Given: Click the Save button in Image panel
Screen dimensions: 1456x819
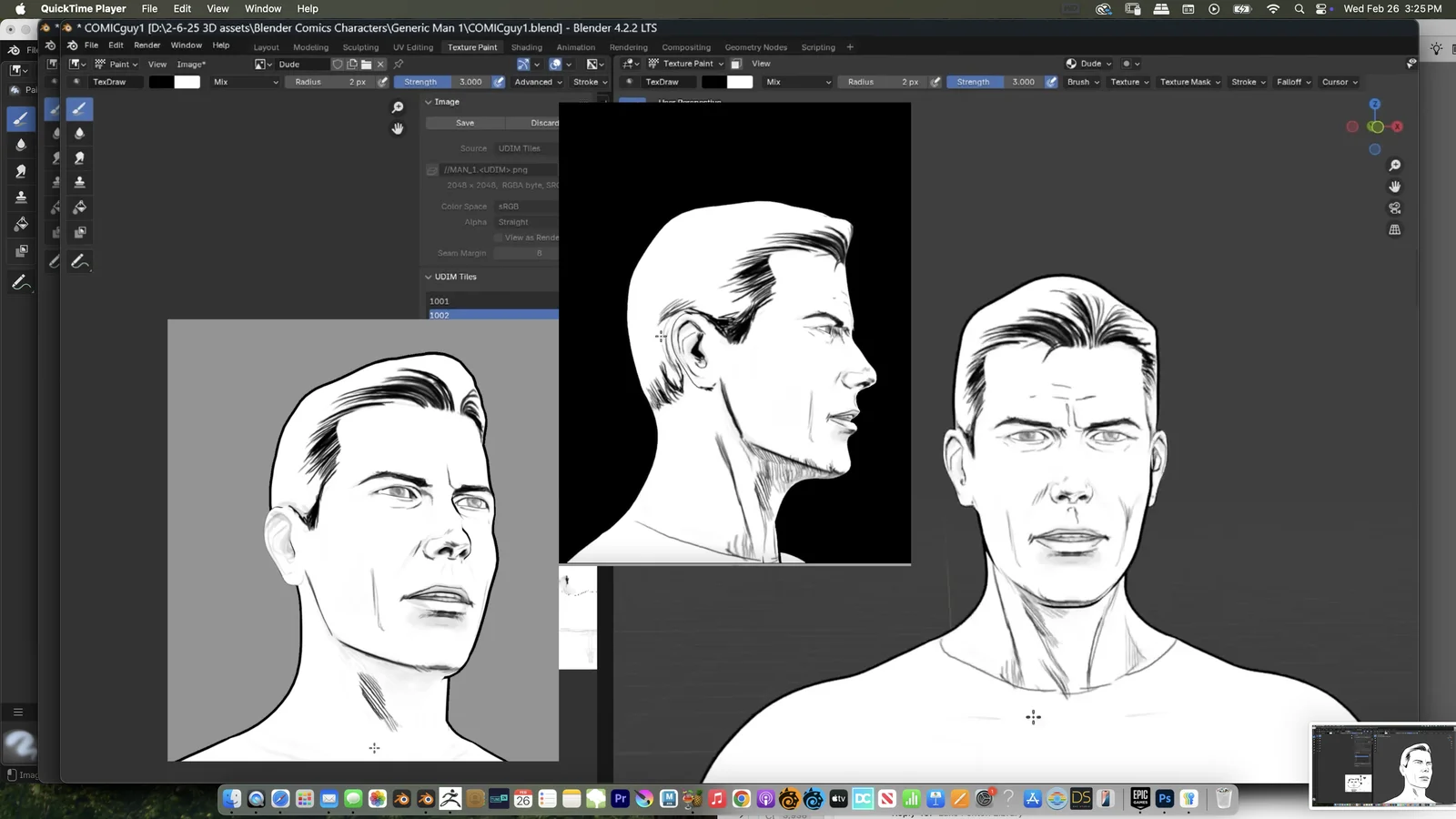Looking at the screenshot, I should click(465, 123).
